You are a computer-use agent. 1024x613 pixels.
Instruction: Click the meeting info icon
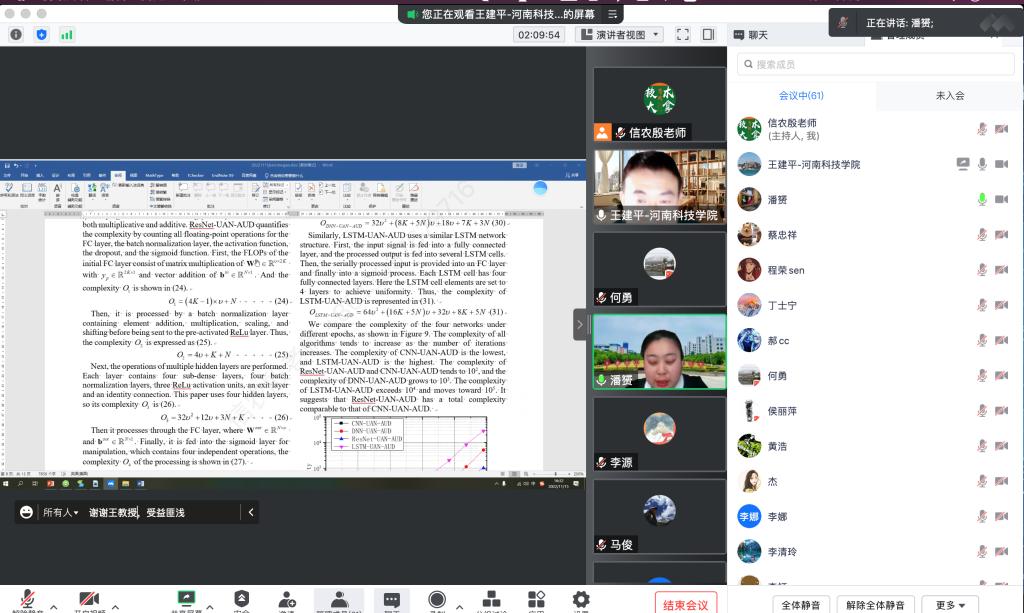coord(16,34)
